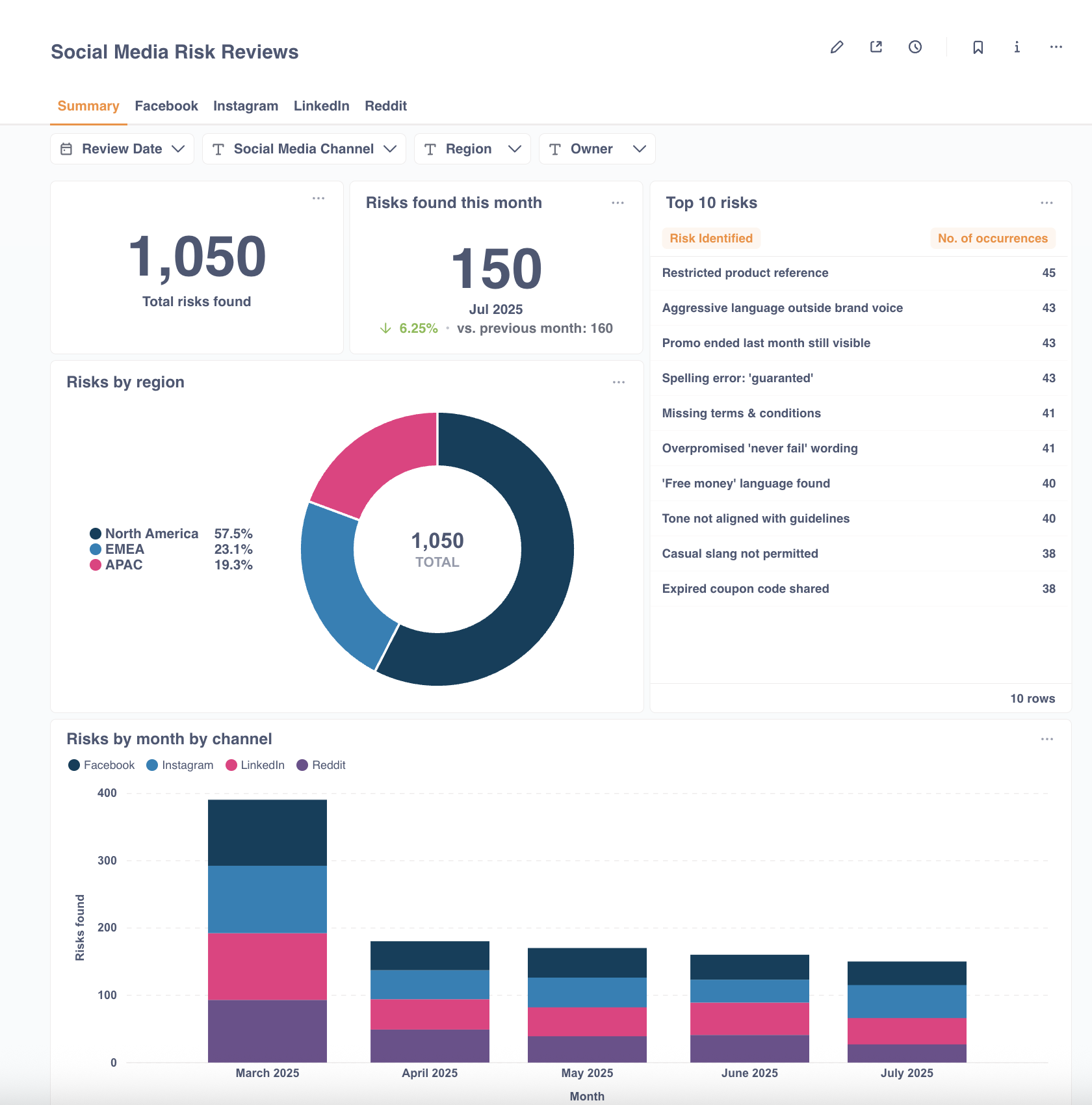Open Risks by region card menu
Viewport: 1092px width, 1105px height.
pos(618,382)
